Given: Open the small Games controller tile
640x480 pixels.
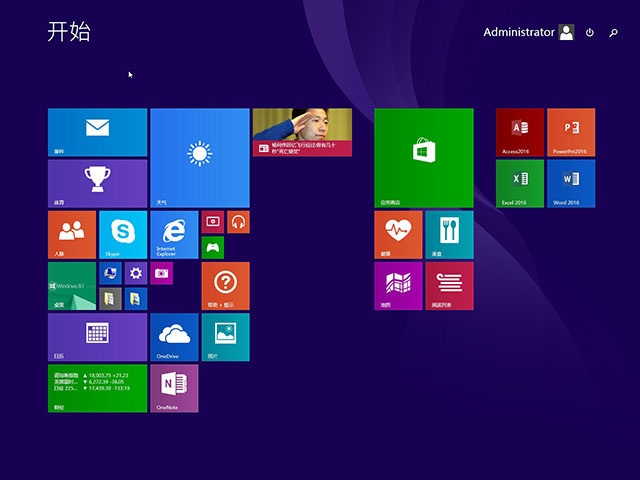Looking at the screenshot, I should coord(213,247).
